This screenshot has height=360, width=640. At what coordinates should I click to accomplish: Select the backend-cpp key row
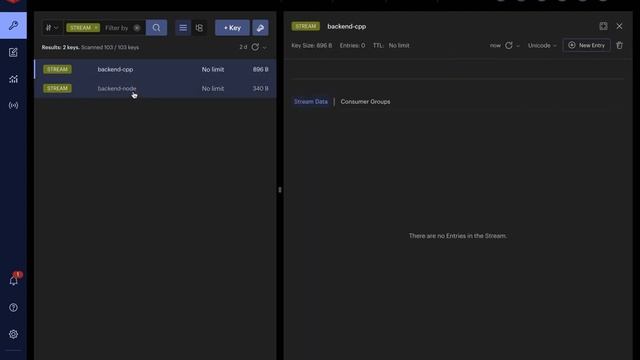tap(155, 69)
